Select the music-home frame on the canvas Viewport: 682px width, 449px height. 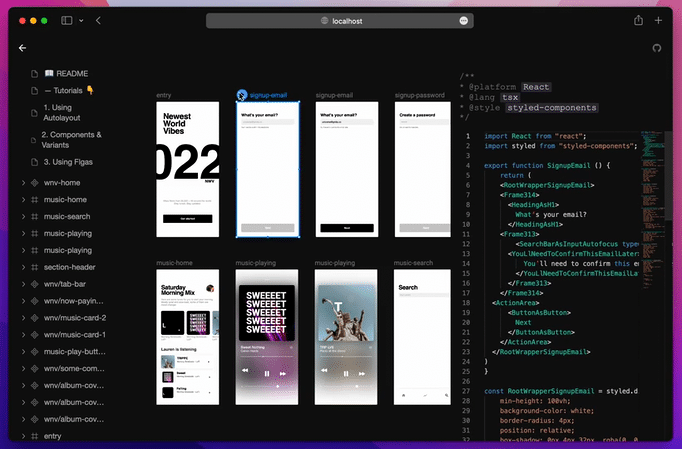click(188, 337)
